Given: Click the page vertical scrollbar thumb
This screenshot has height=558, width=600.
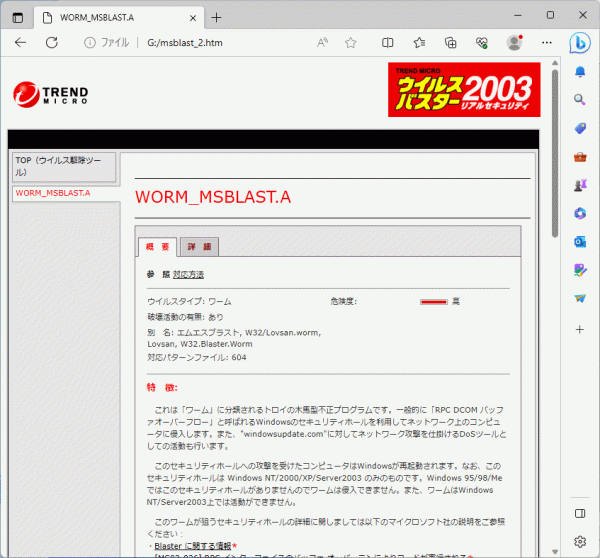Looking at the screenshot, I should pyautogui.click(x=555, y=153).
